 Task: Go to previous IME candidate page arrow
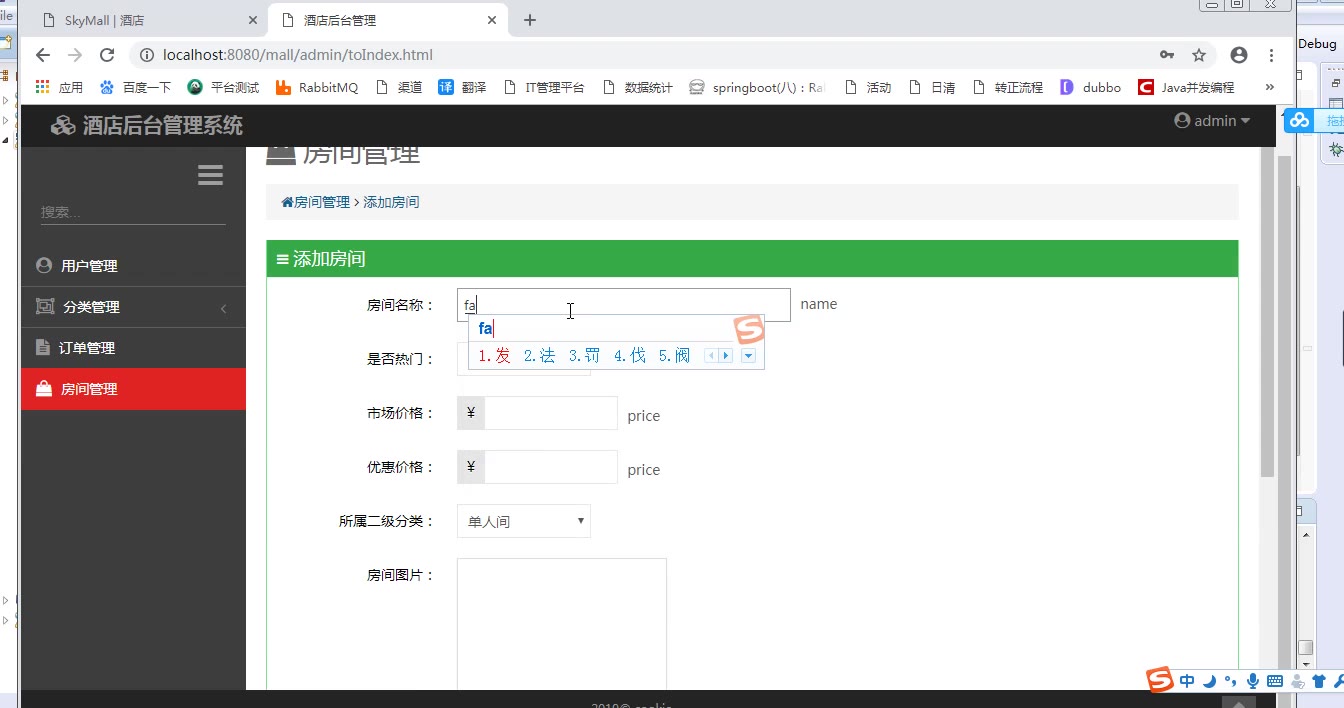coord(712,356)
